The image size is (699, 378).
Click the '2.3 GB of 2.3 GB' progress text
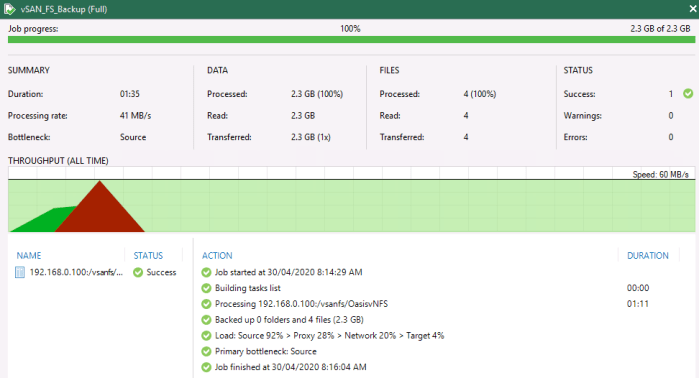tap(660, 29)
